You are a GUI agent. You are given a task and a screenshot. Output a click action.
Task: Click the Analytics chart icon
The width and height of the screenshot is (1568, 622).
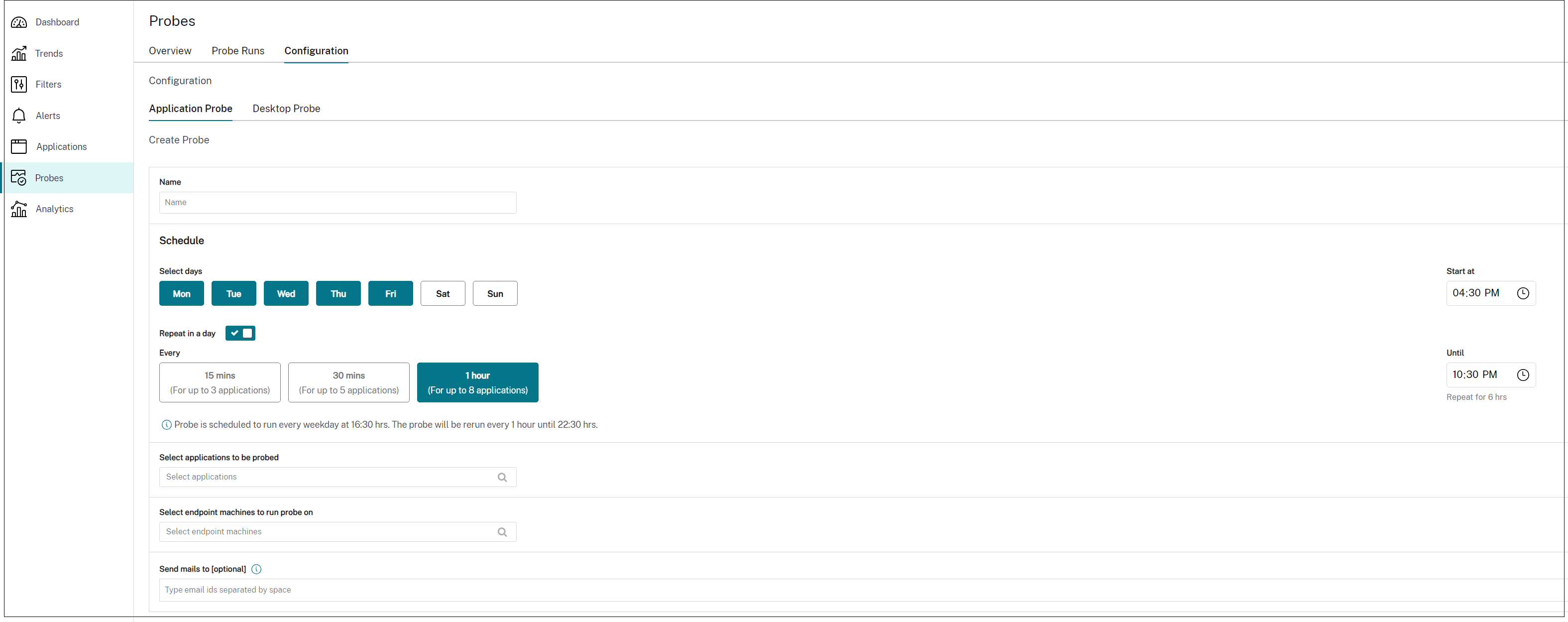[x=19, y=209]
